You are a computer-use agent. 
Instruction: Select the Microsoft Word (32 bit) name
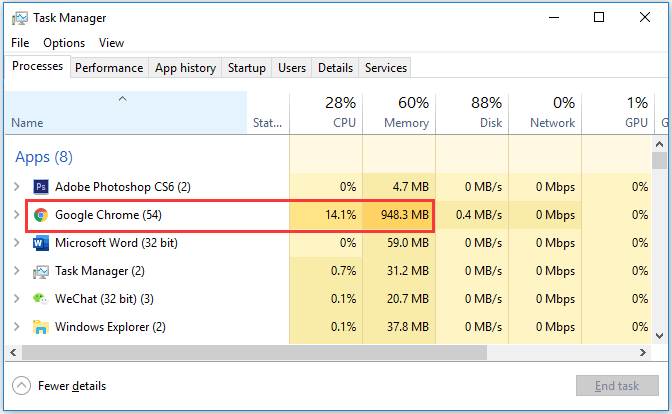(x=116, y=243)
